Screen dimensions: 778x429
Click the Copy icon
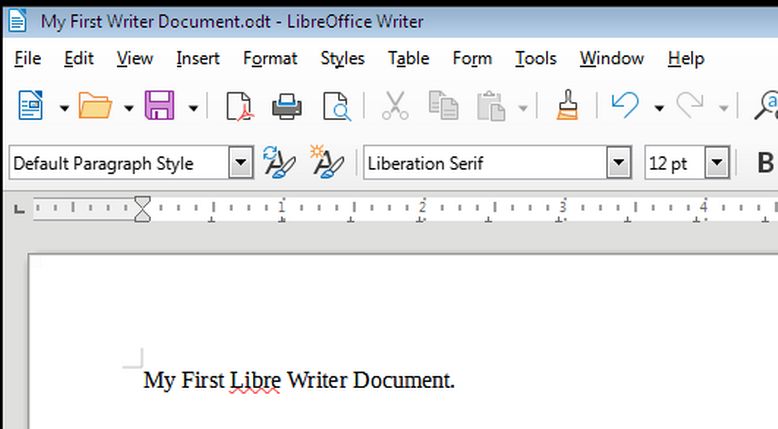443,106
